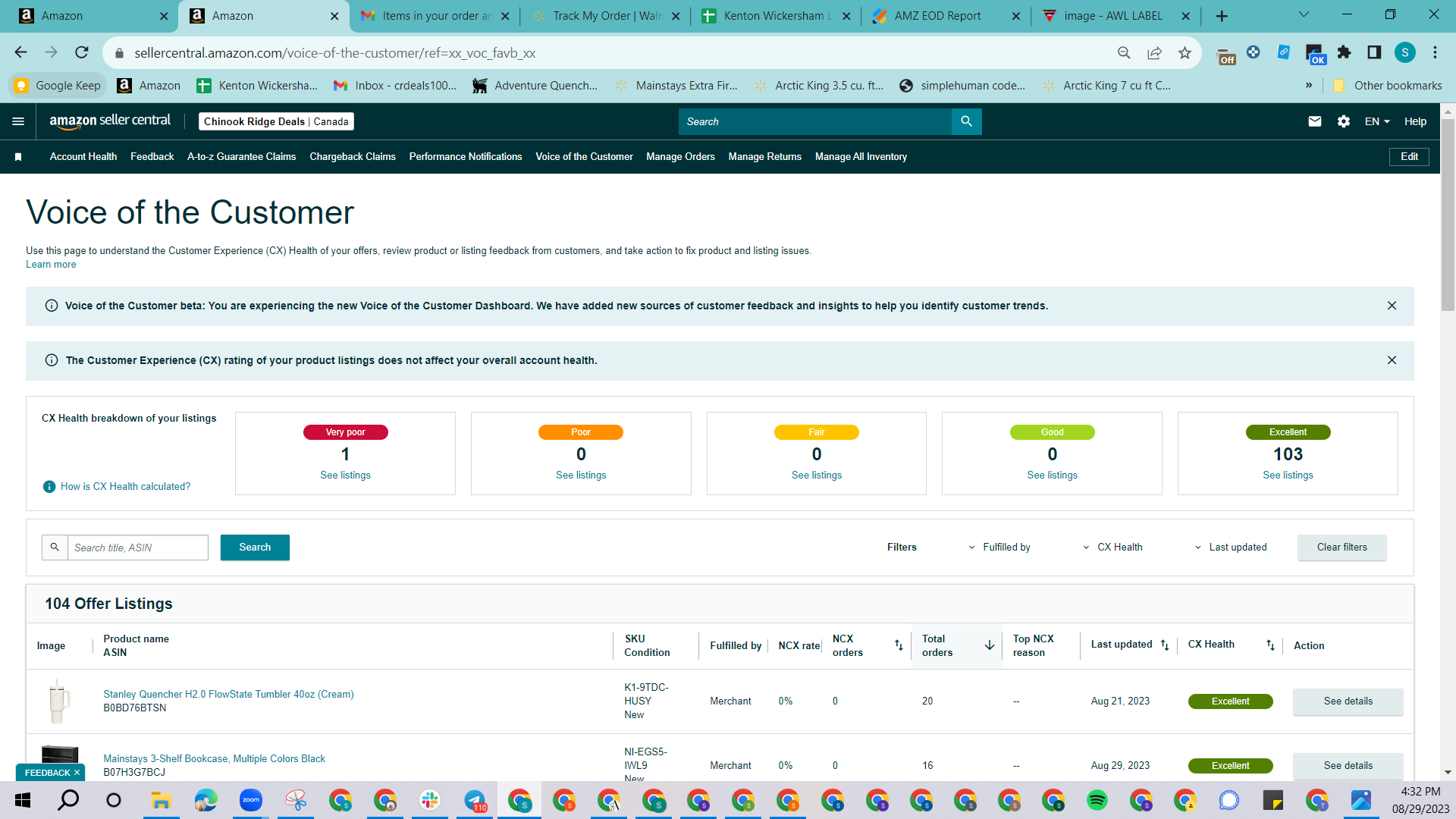Expand the CX Health filter dropdown
The image size is (1456, 819).
click(1112, 548)
